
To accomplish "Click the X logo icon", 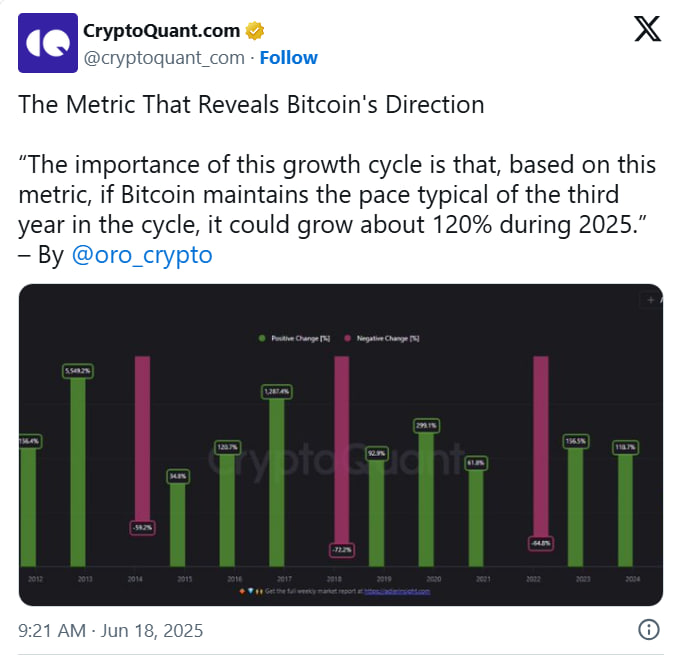I will click(647, 30).
